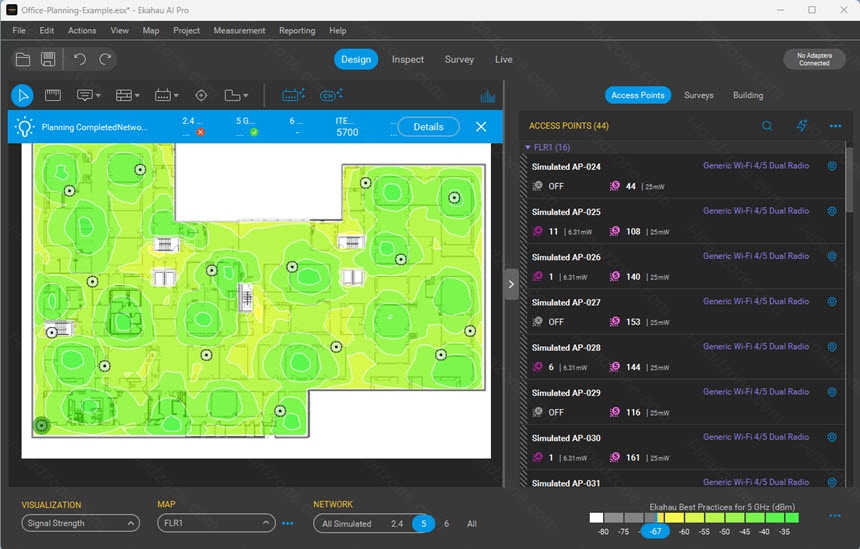Image resolution: width=860 pixels, height=549 pixels.
Task: Select the 2.4 GHz network band filter
Action: tap(397, 524)
